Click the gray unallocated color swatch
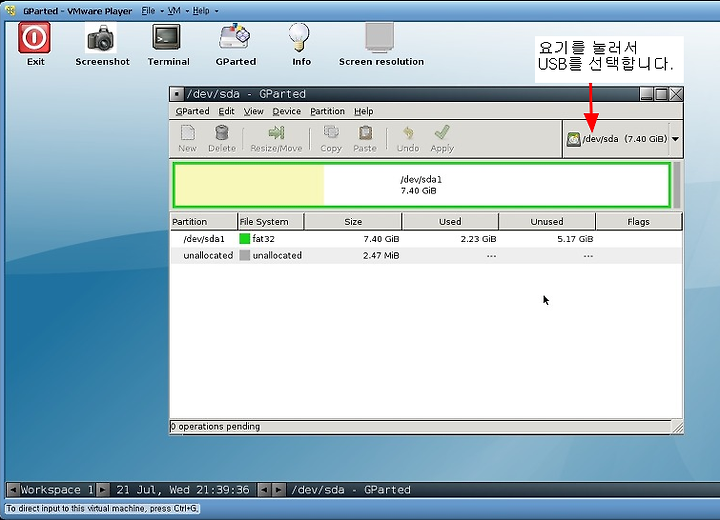 245,255
